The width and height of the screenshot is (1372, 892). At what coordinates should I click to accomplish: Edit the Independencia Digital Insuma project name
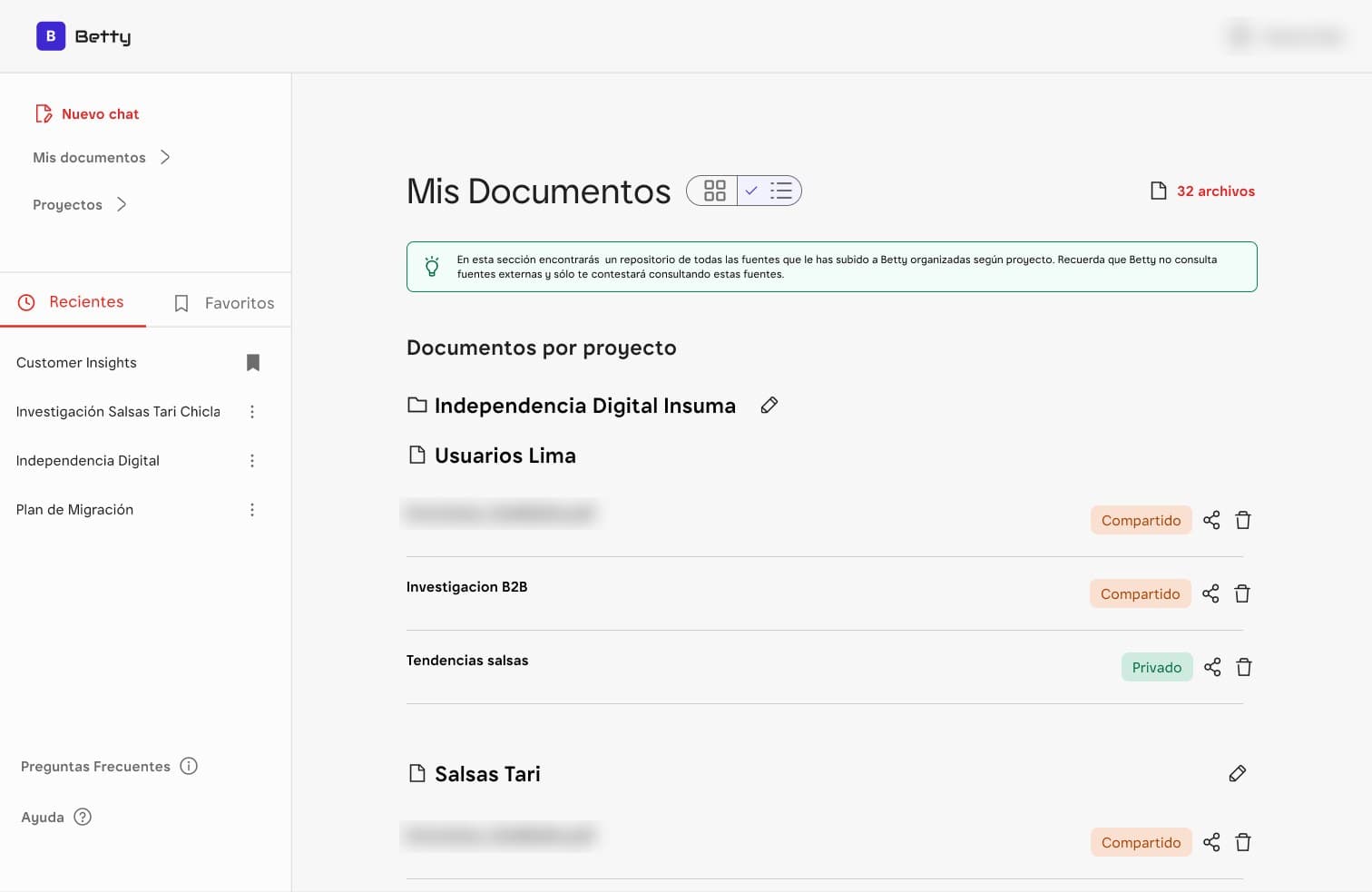pyautogui.click(x=769, y=406)
